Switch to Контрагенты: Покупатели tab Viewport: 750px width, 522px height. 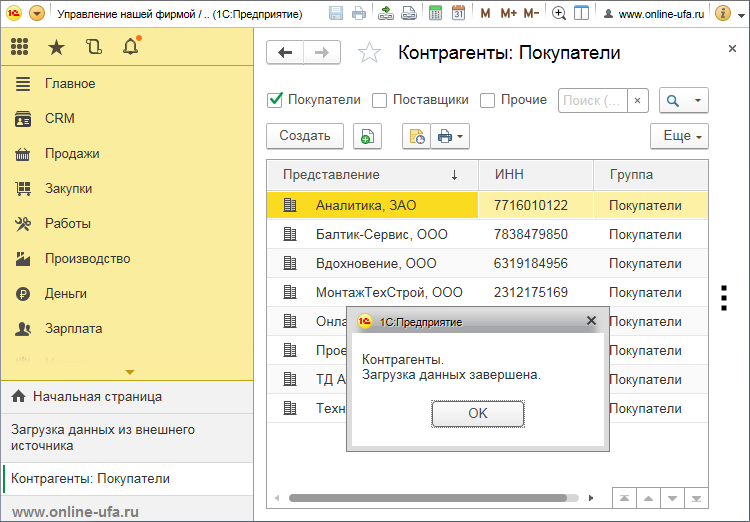(x=127, y=479)
